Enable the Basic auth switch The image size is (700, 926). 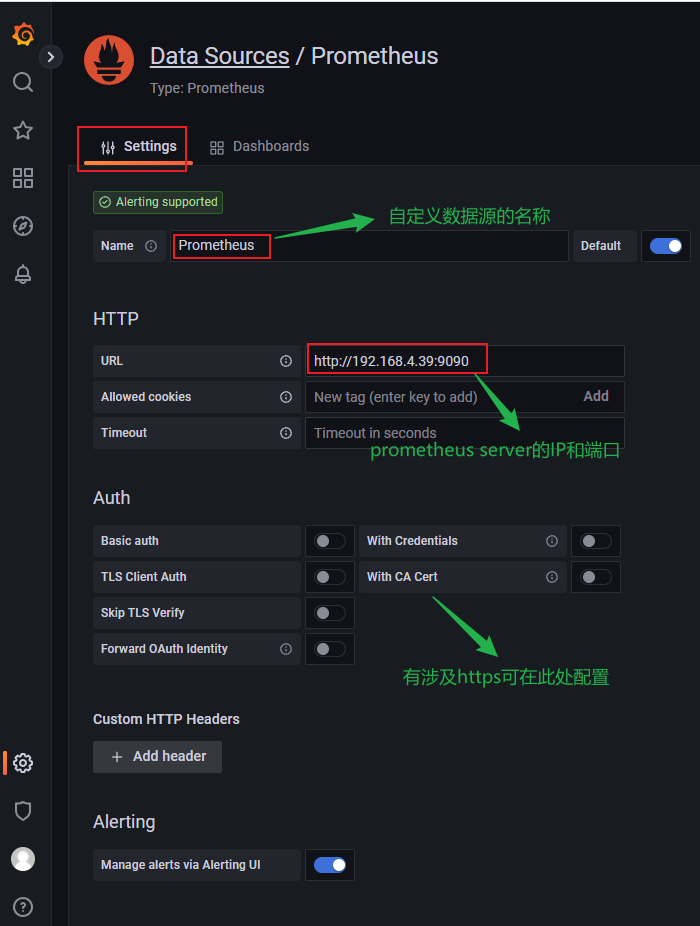330,541
